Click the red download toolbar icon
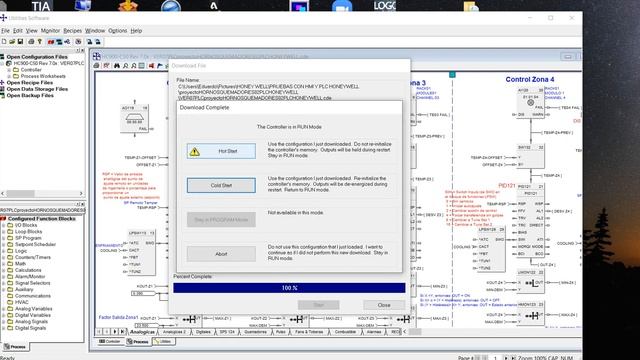640x360 pixels. [x=51, y=42]
